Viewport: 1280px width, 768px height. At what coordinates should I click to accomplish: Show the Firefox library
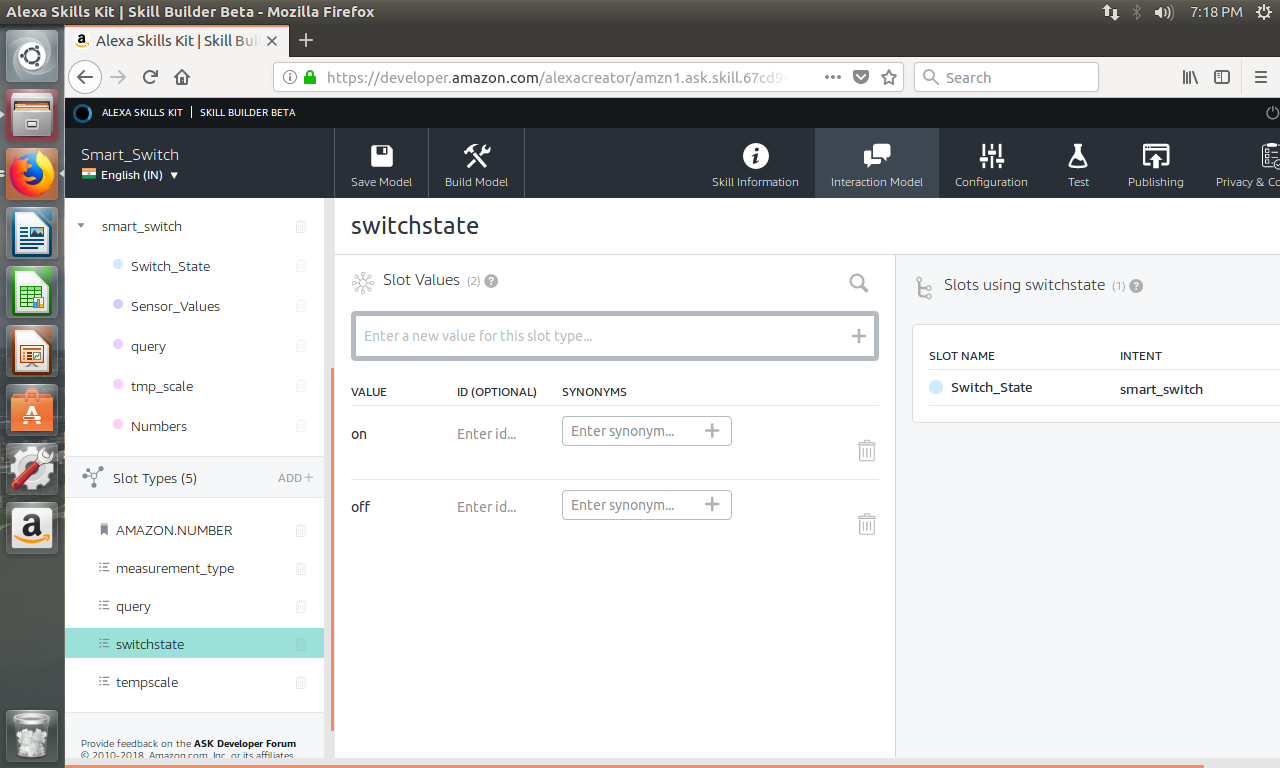[x=1190, y=77]
